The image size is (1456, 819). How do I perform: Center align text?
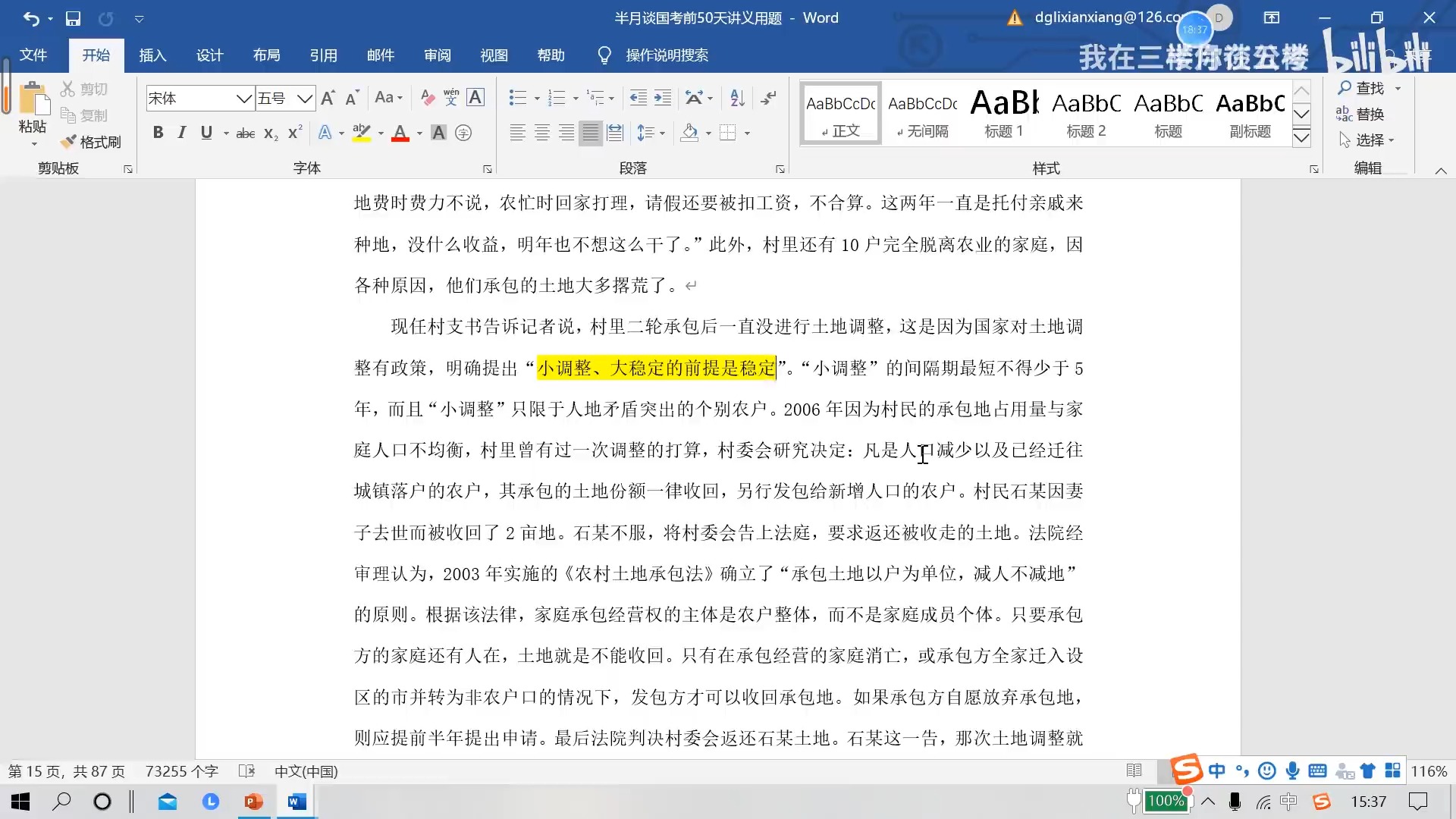pyautogui.click(x=542, y=133)
